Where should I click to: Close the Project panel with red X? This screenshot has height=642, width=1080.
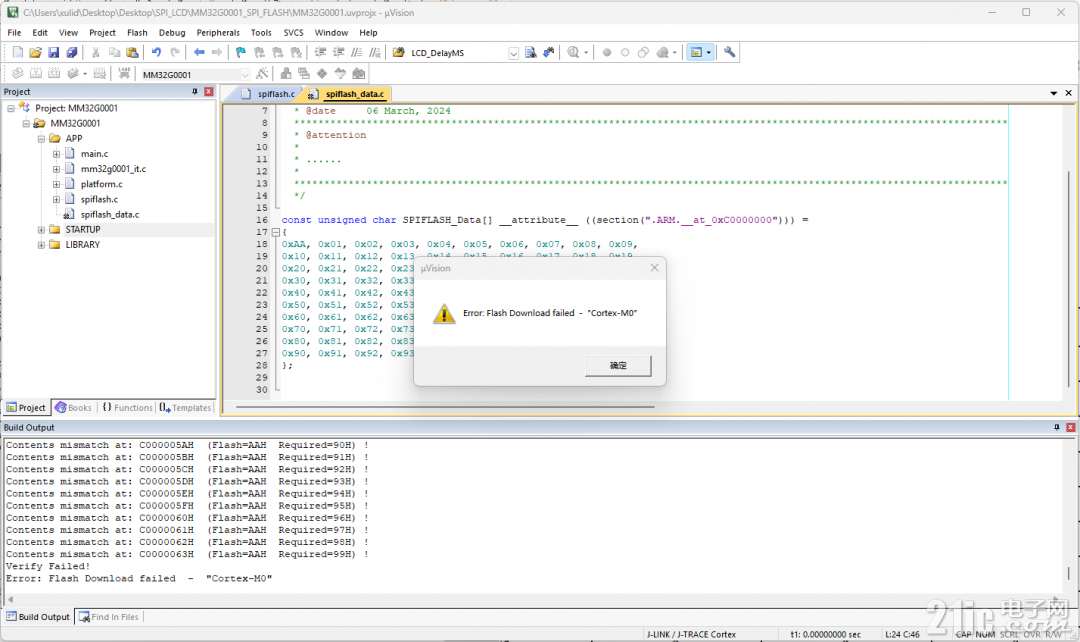[209, 92]
